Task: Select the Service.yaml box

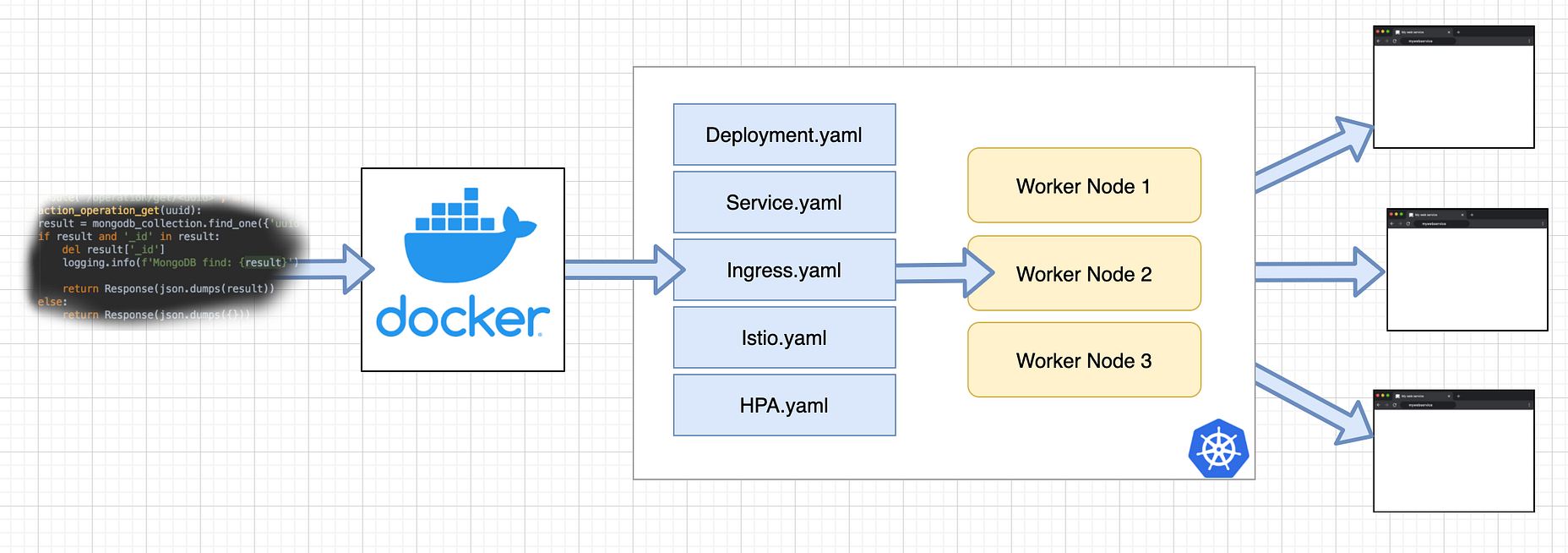Action: pyautogui.click(x=784, y=202)
